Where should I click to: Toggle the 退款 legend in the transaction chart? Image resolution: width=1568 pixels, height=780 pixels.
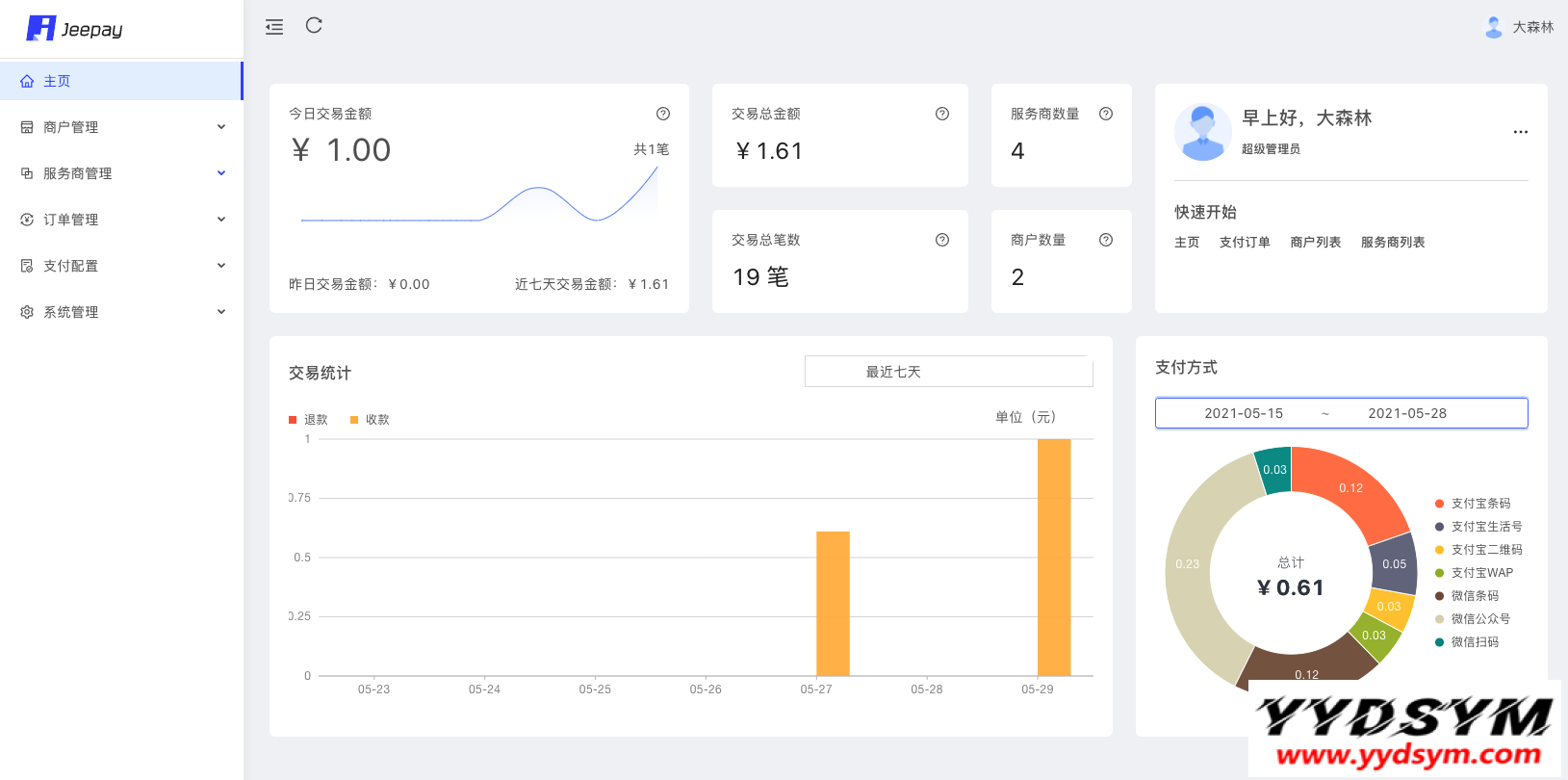point(309,420)
